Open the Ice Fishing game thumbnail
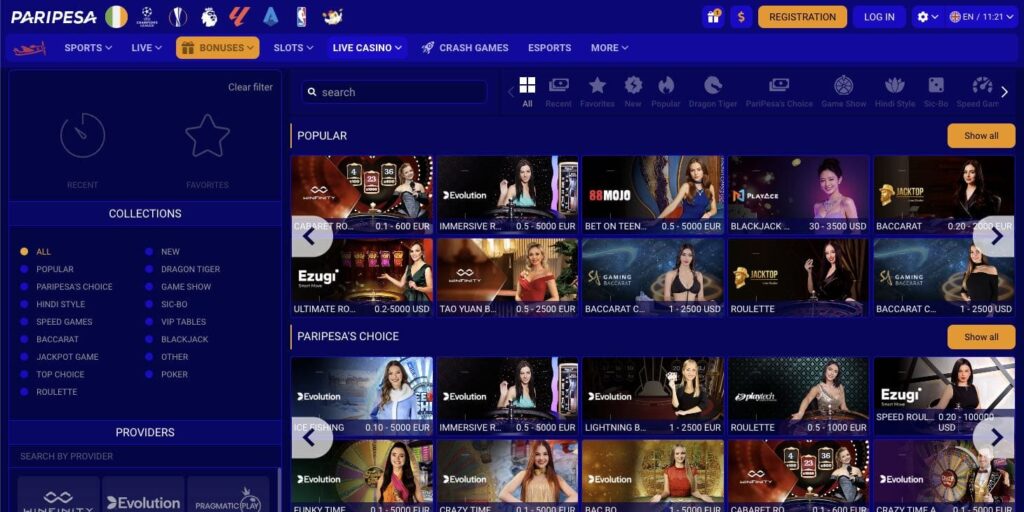This screenshot has width=1024, height=512. pos(362,396)
